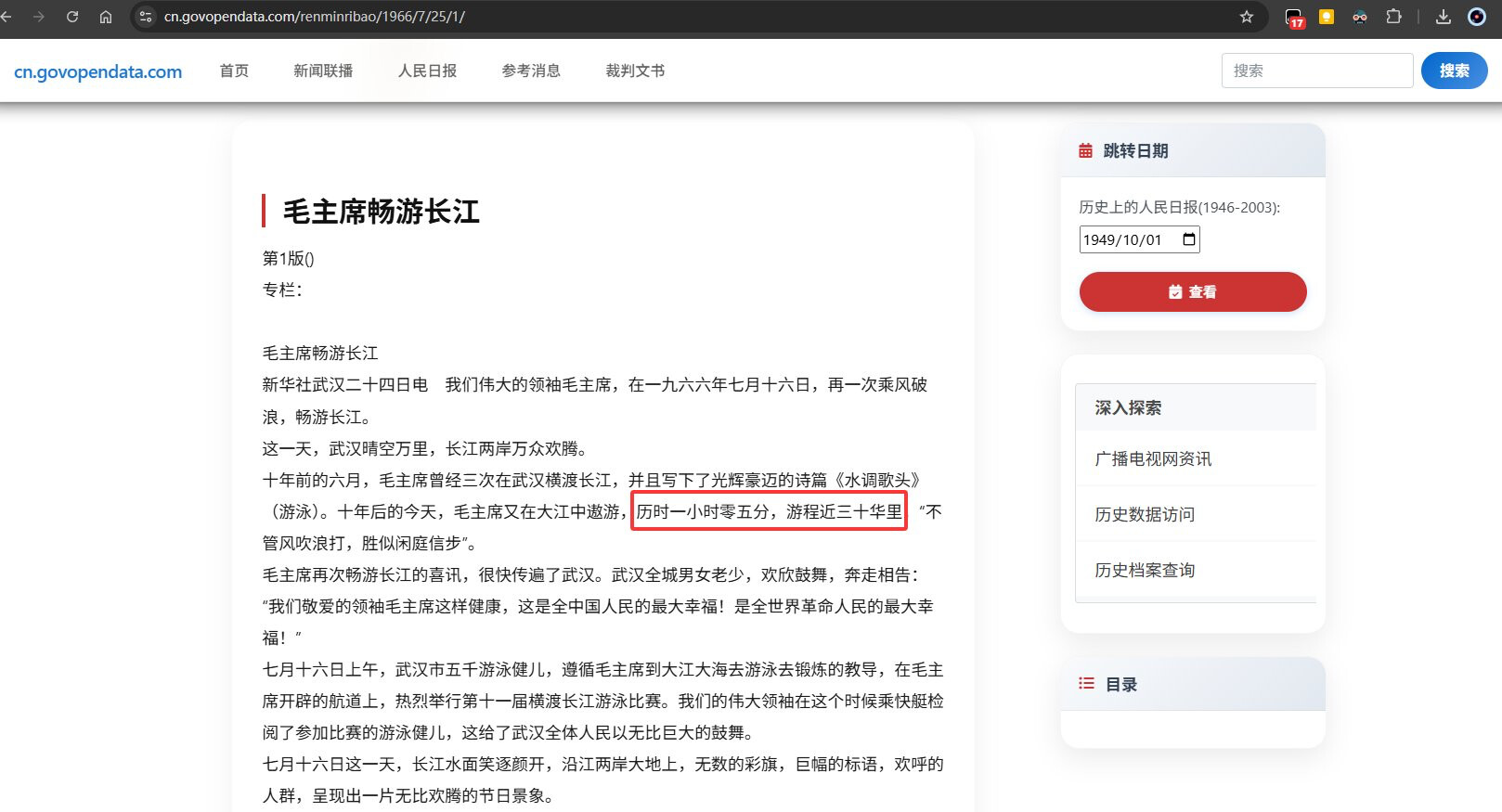Click the blue 搜索 button
Viewport: 1502px width, 812px height.
[x=1454, y=71]
